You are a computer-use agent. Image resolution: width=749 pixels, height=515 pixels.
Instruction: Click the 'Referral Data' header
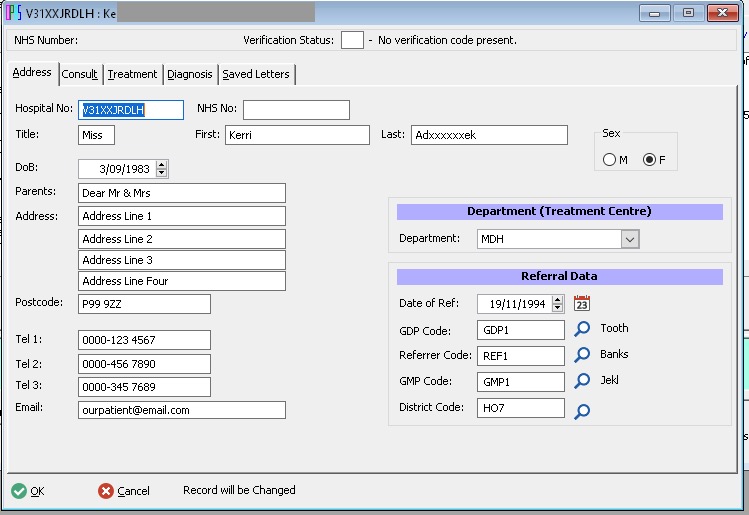click(x=559, y=276)
